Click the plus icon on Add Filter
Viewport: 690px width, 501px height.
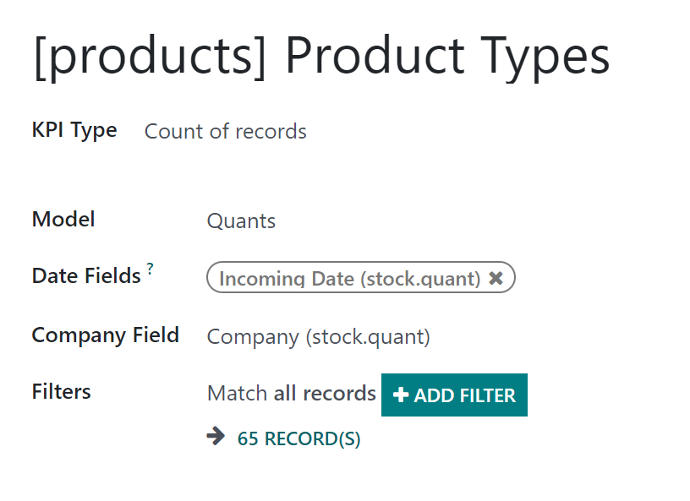[x=400, y=395]
